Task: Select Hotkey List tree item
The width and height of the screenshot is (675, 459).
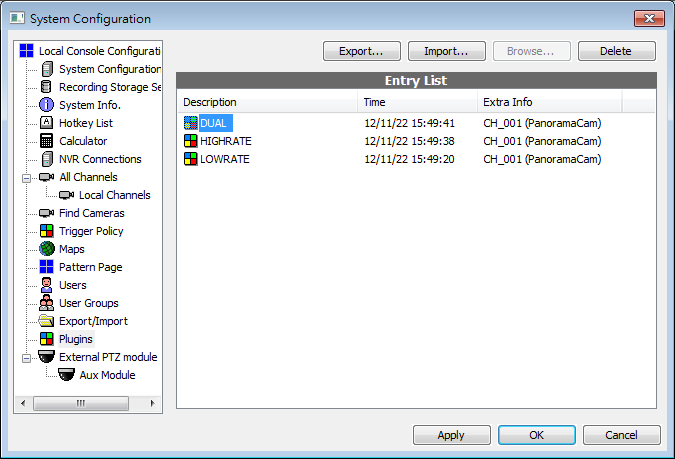Action: [x=86, y=123]
